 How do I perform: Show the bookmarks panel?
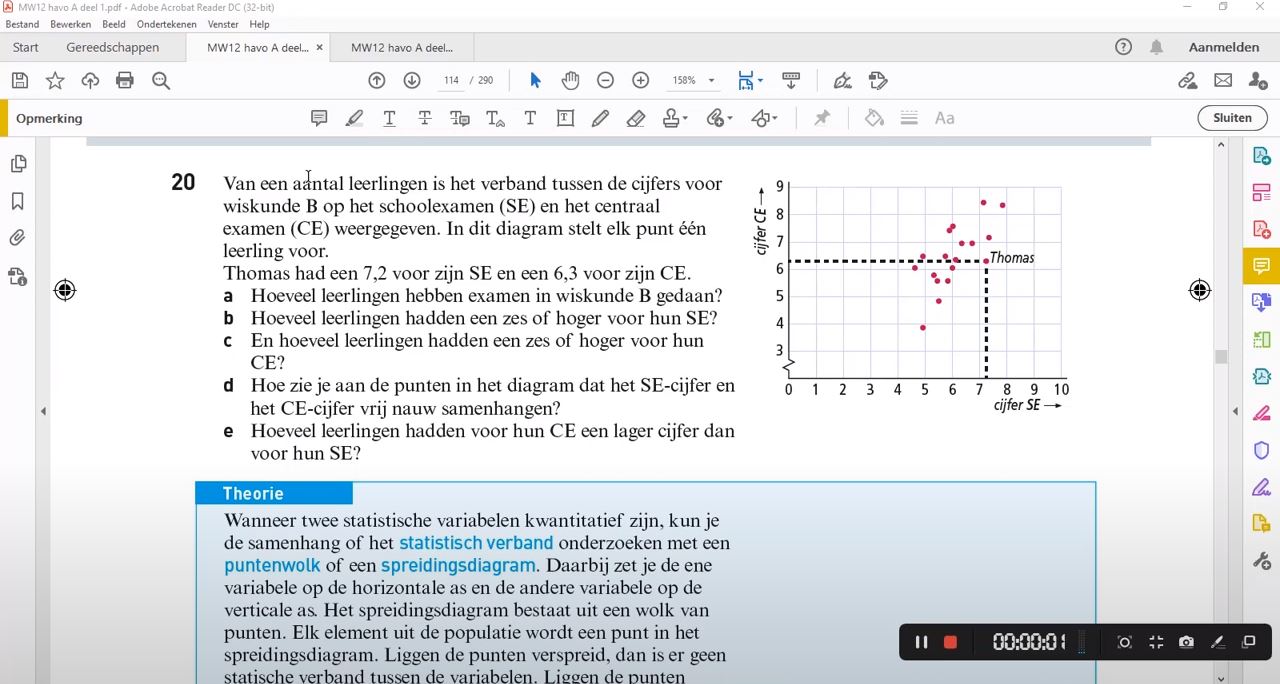tap(18, 201)
